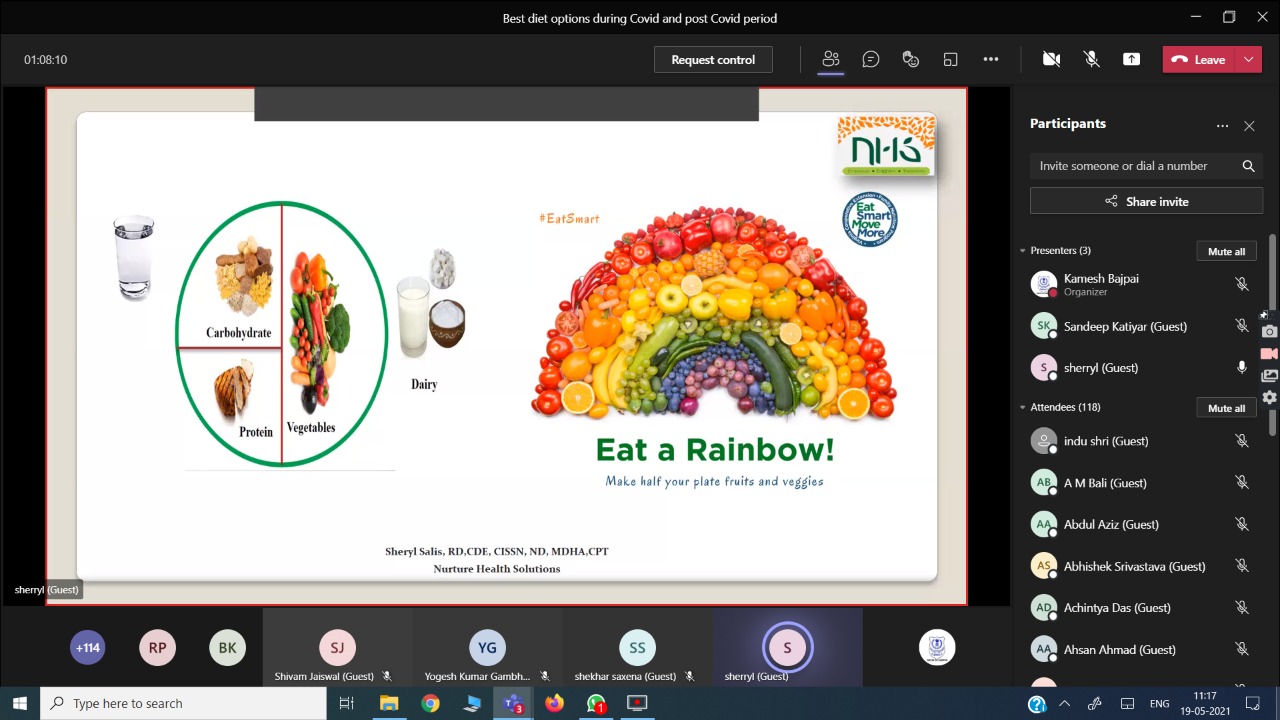Open the Leave button dropdown arrow
This screenshot has height=720, width=1280.
1248,59
